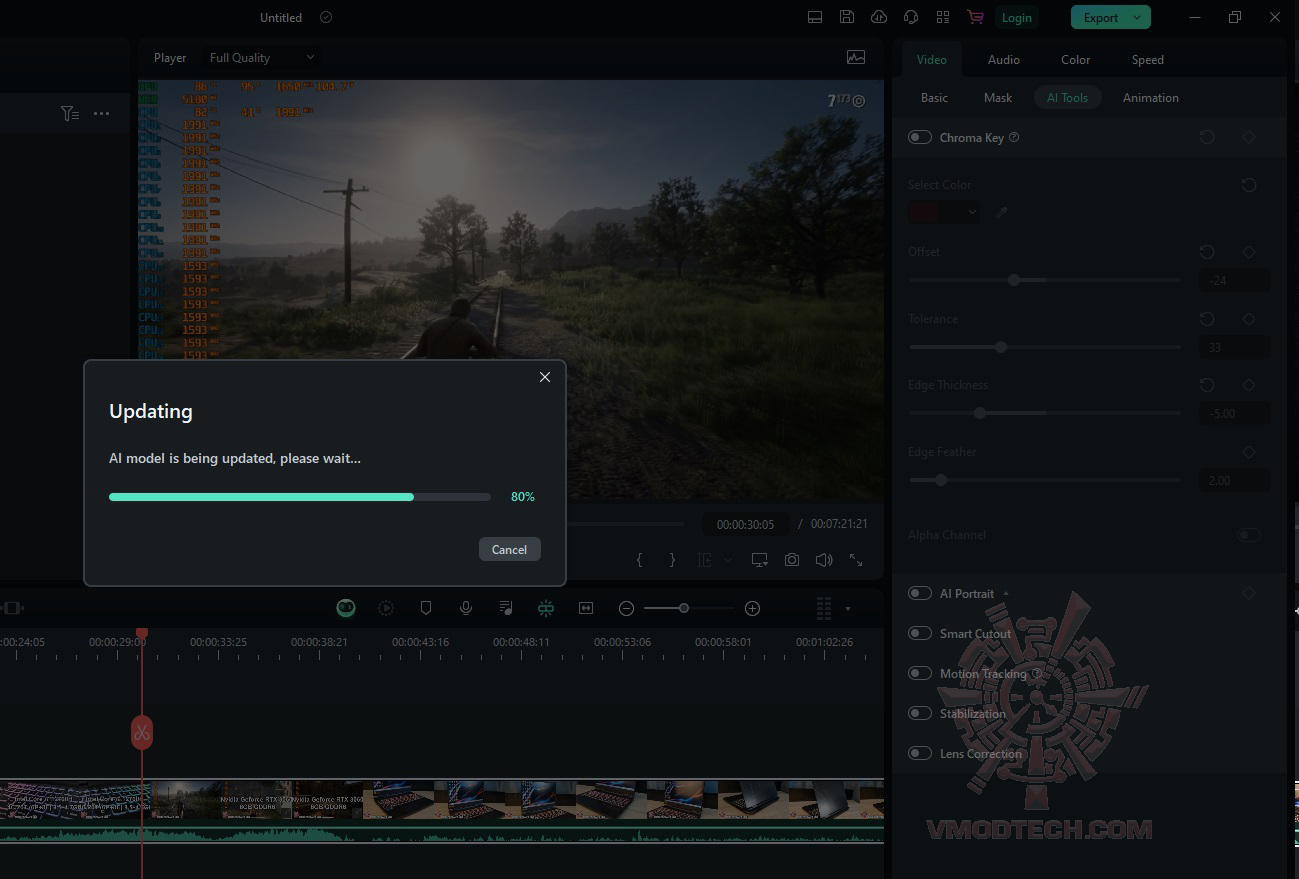The image size is (1299, 879).
Task: Click the scissors split icon on playhead
Action: pyautogui.click(x=142, y=733)
